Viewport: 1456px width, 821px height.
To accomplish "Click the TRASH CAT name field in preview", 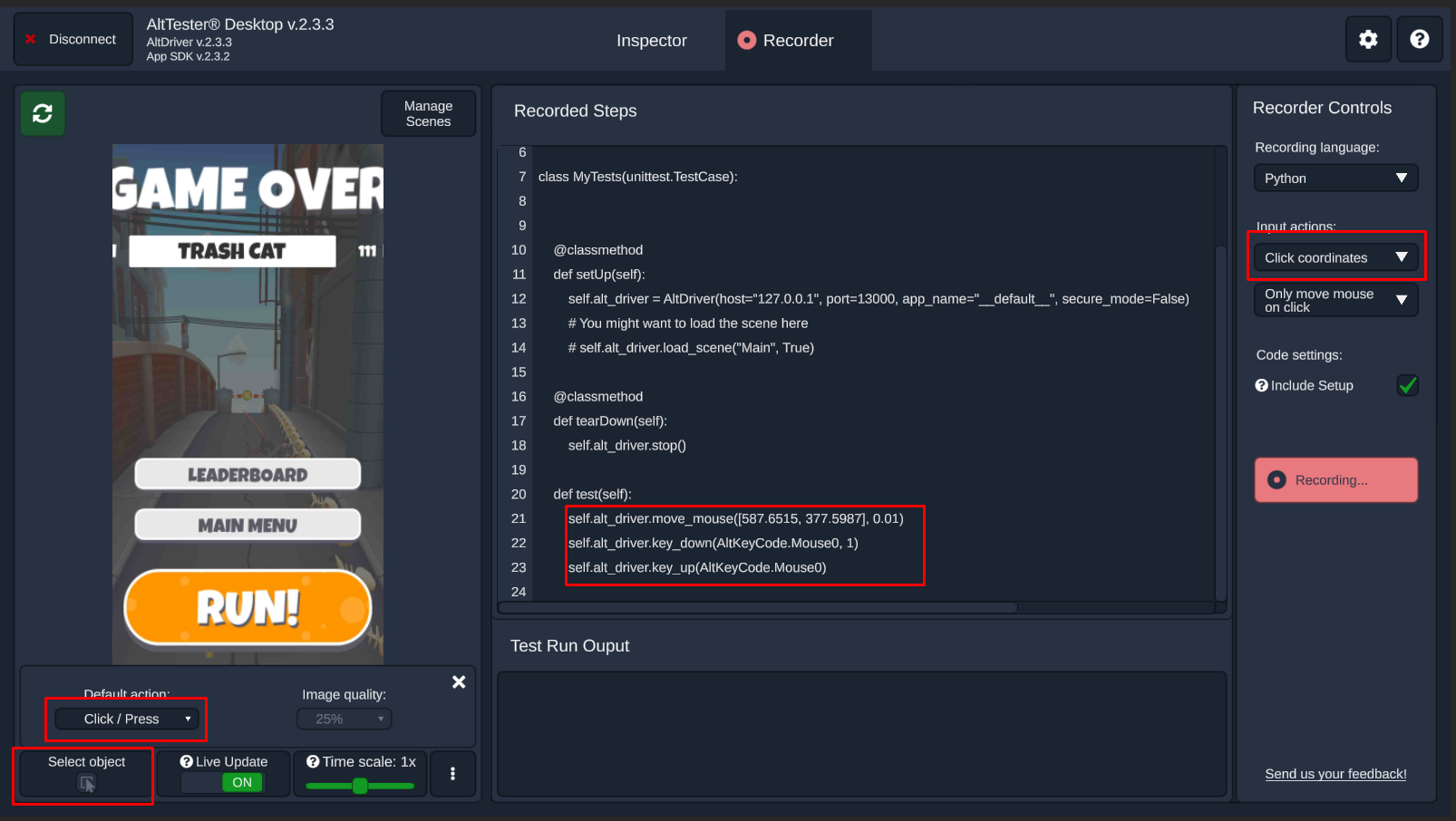I will [x=232, y=251].
